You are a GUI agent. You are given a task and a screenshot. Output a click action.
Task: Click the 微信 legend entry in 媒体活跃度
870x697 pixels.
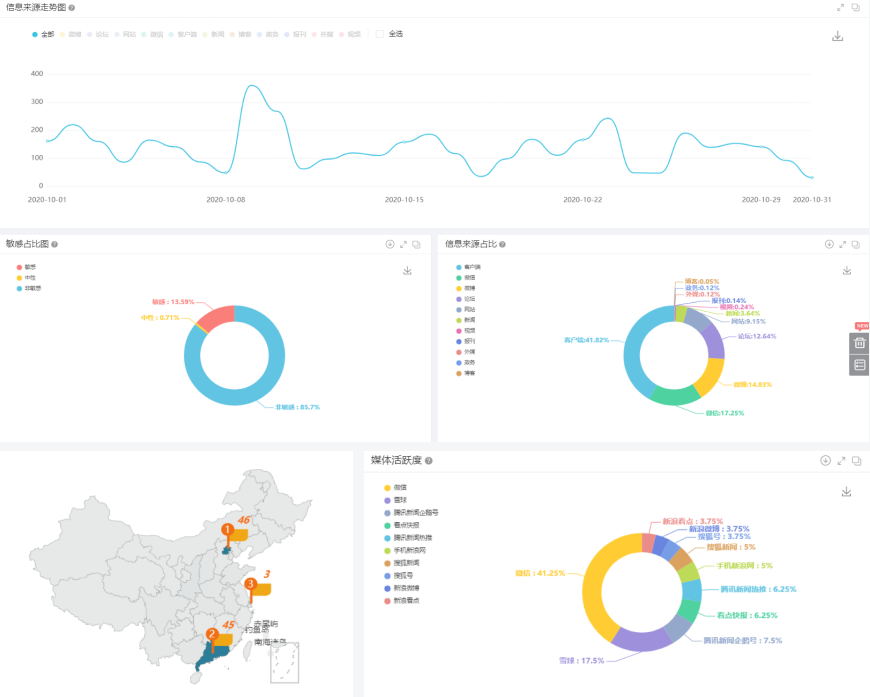click(x=398, y=487)
